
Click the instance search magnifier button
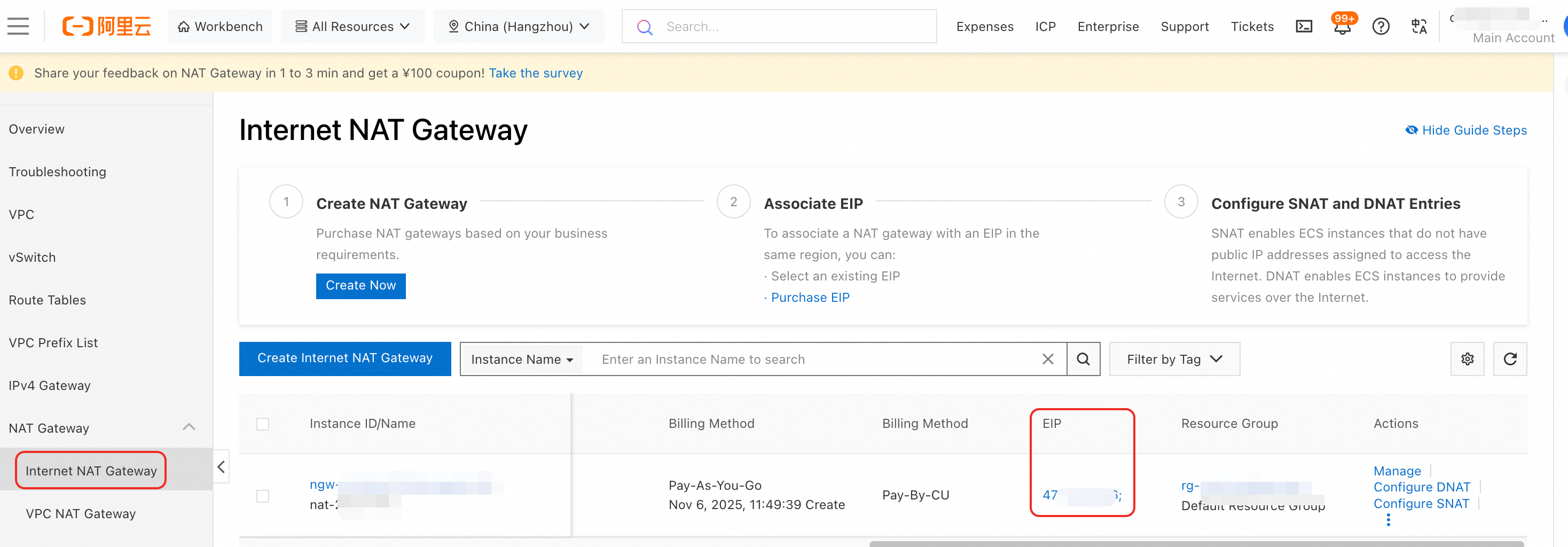[x=1084, y=359]
